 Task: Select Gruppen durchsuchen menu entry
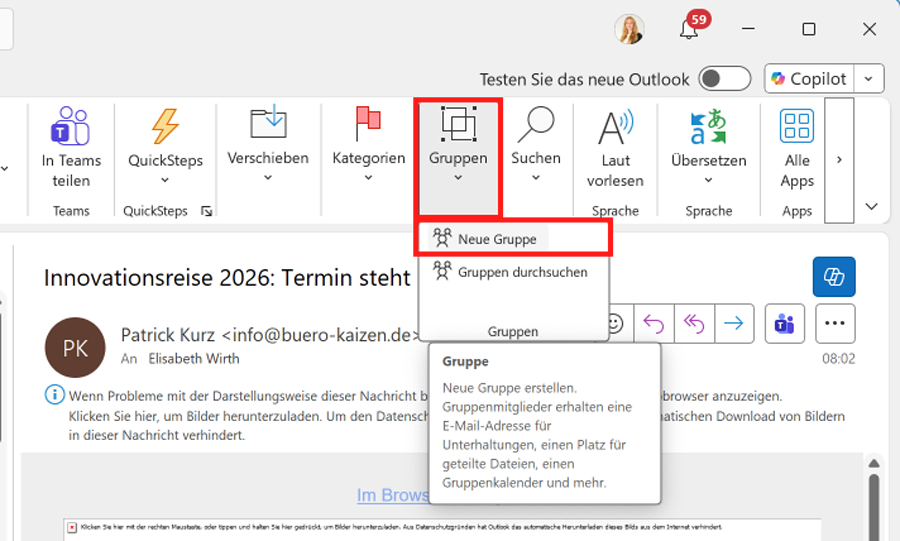(x=513, y=272)
